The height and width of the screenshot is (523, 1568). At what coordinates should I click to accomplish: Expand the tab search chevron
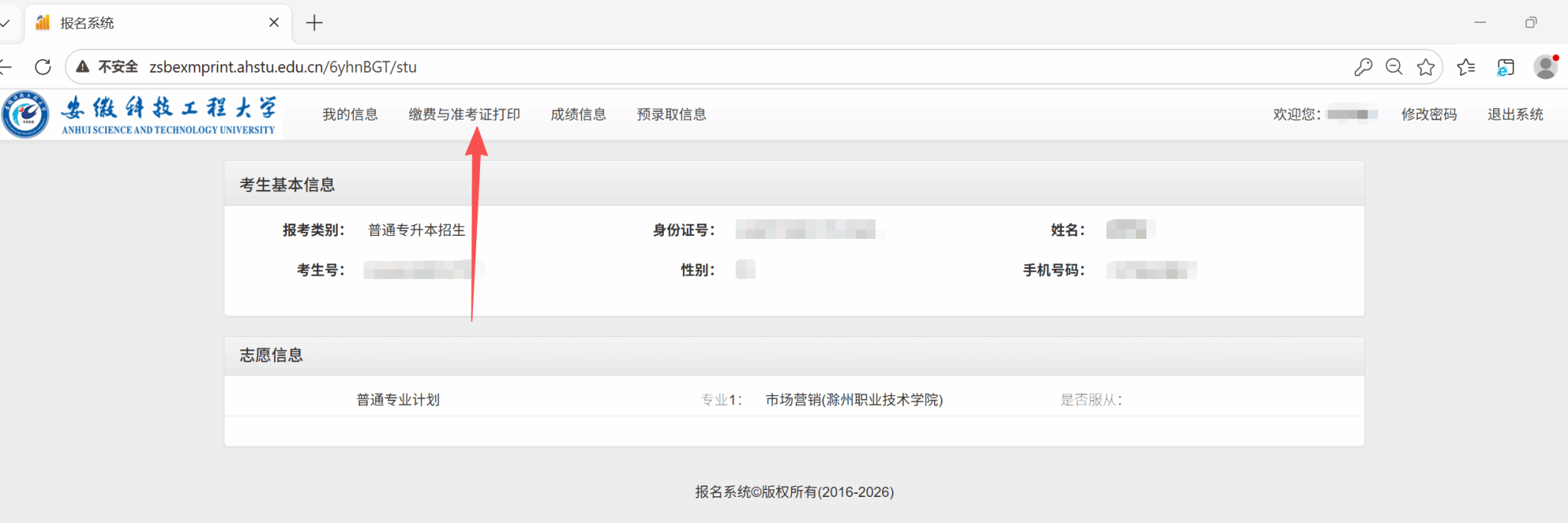click(x=5, y=23)
